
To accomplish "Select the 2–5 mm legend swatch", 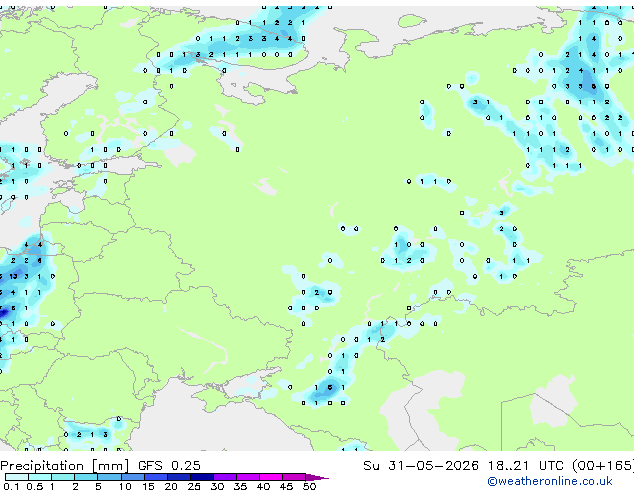I will coord(86,477).
